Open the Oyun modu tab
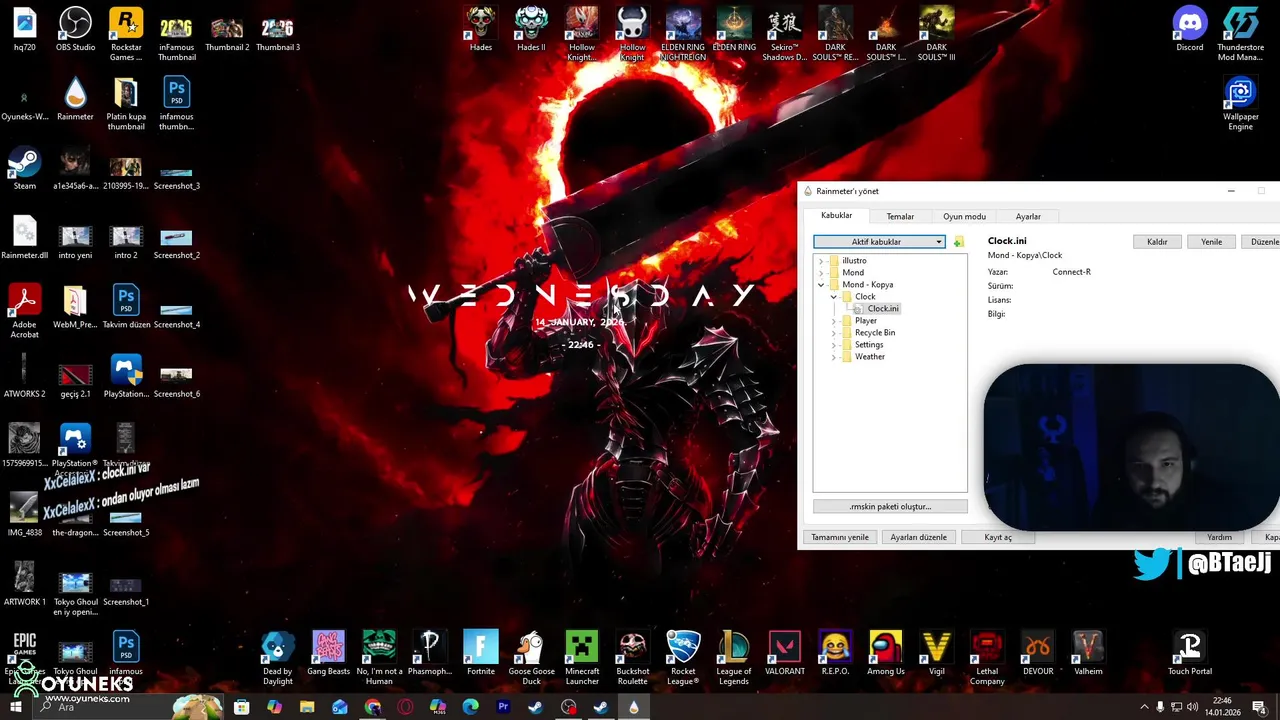The image size is (1280, 720). pos(964,216)
